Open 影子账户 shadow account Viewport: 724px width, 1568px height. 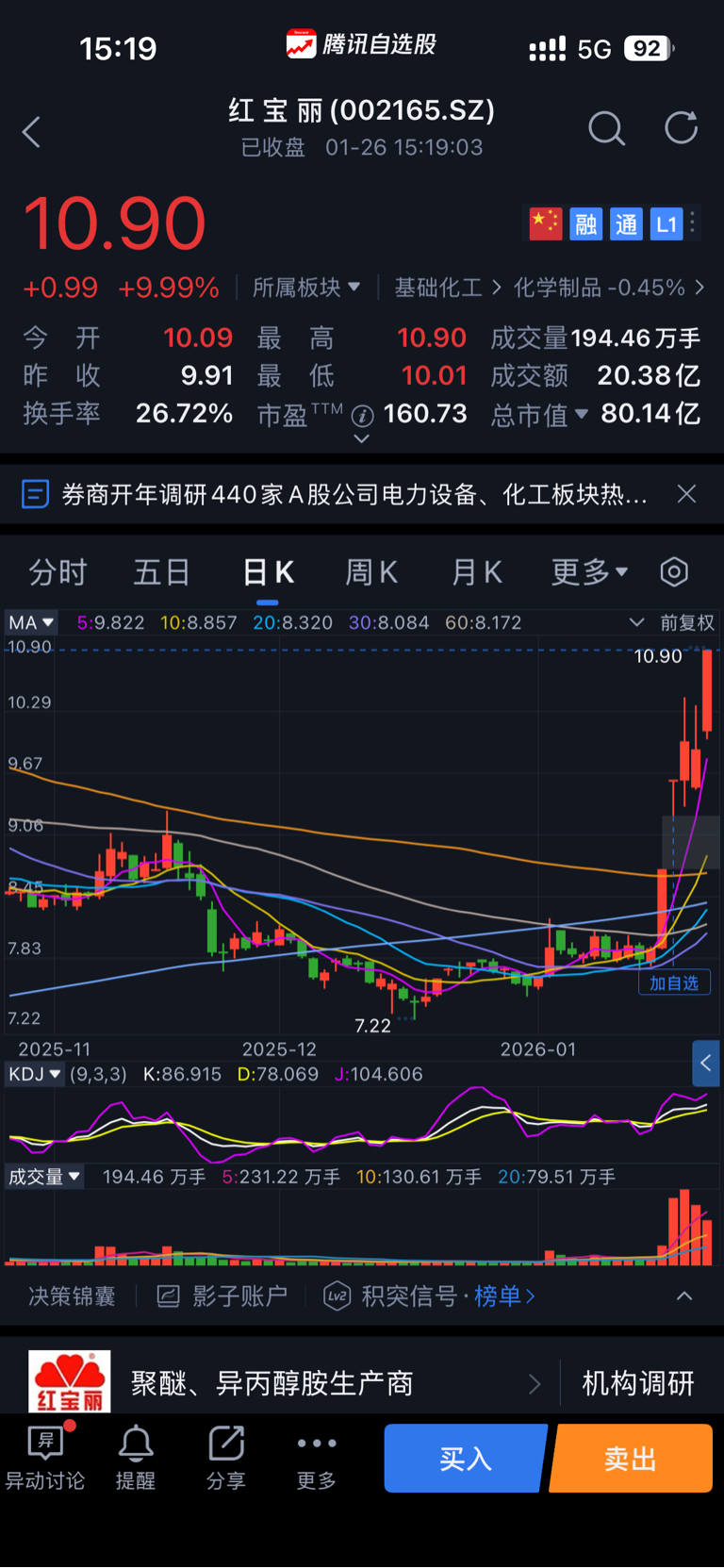click(x=222, y=1296)
